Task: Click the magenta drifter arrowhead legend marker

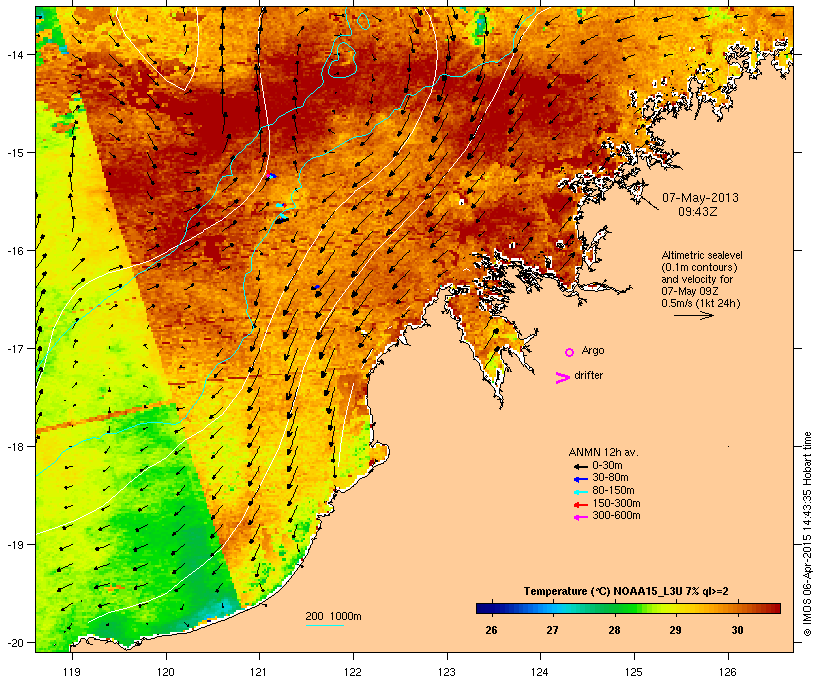Action: pos(563,378)
